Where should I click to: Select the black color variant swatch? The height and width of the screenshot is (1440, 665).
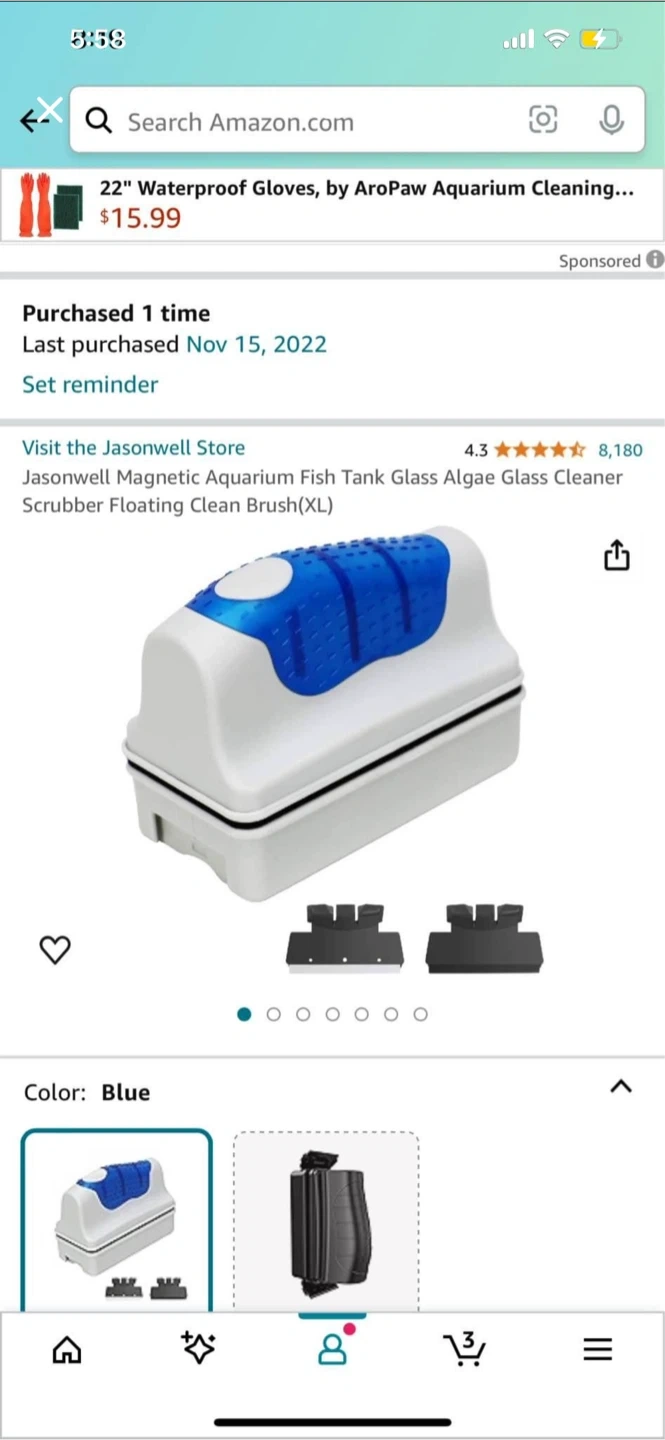click(x=326, y=1220)
